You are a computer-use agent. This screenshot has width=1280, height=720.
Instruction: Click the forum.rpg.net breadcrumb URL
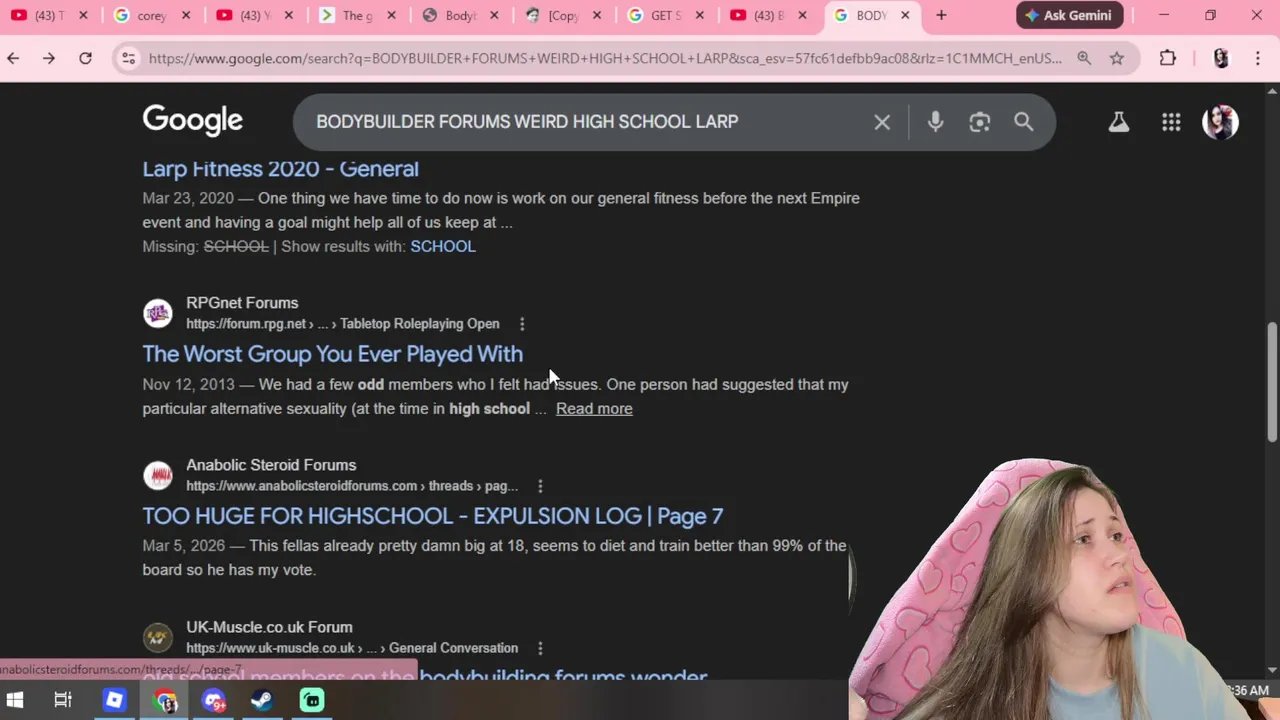(x=342, y=324)
